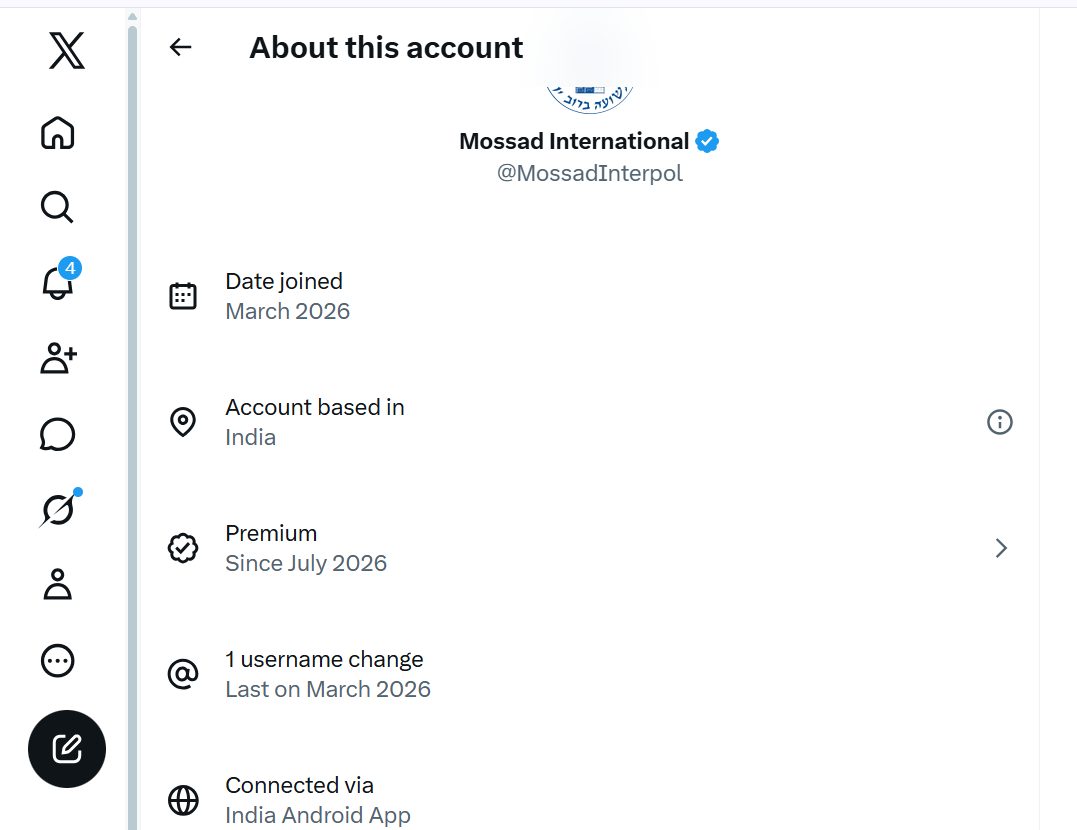
Task: Open the Premium Since July 2026 row
Action: click(589, 548)
